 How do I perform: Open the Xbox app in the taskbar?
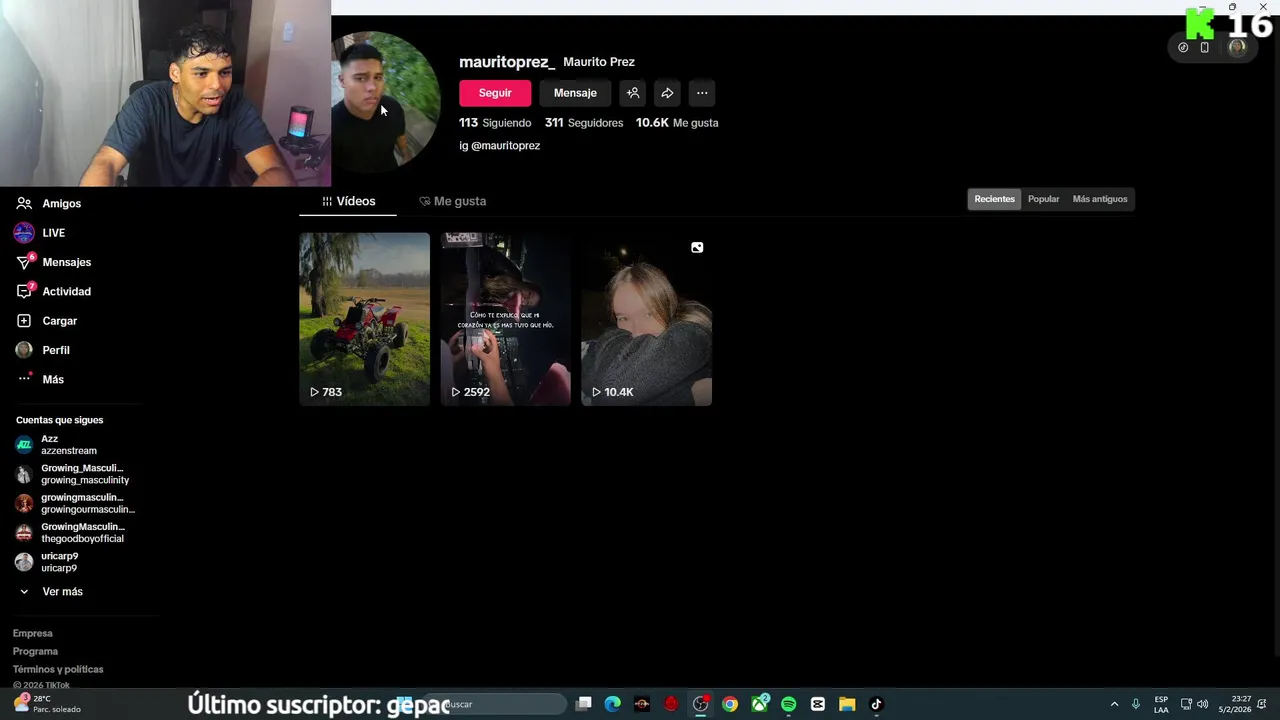click(760, 704)
